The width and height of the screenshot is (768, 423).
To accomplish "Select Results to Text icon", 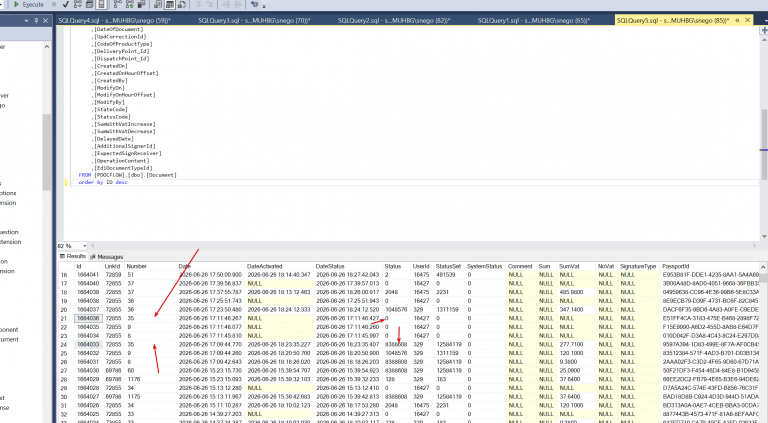I will tap(158, 4).
